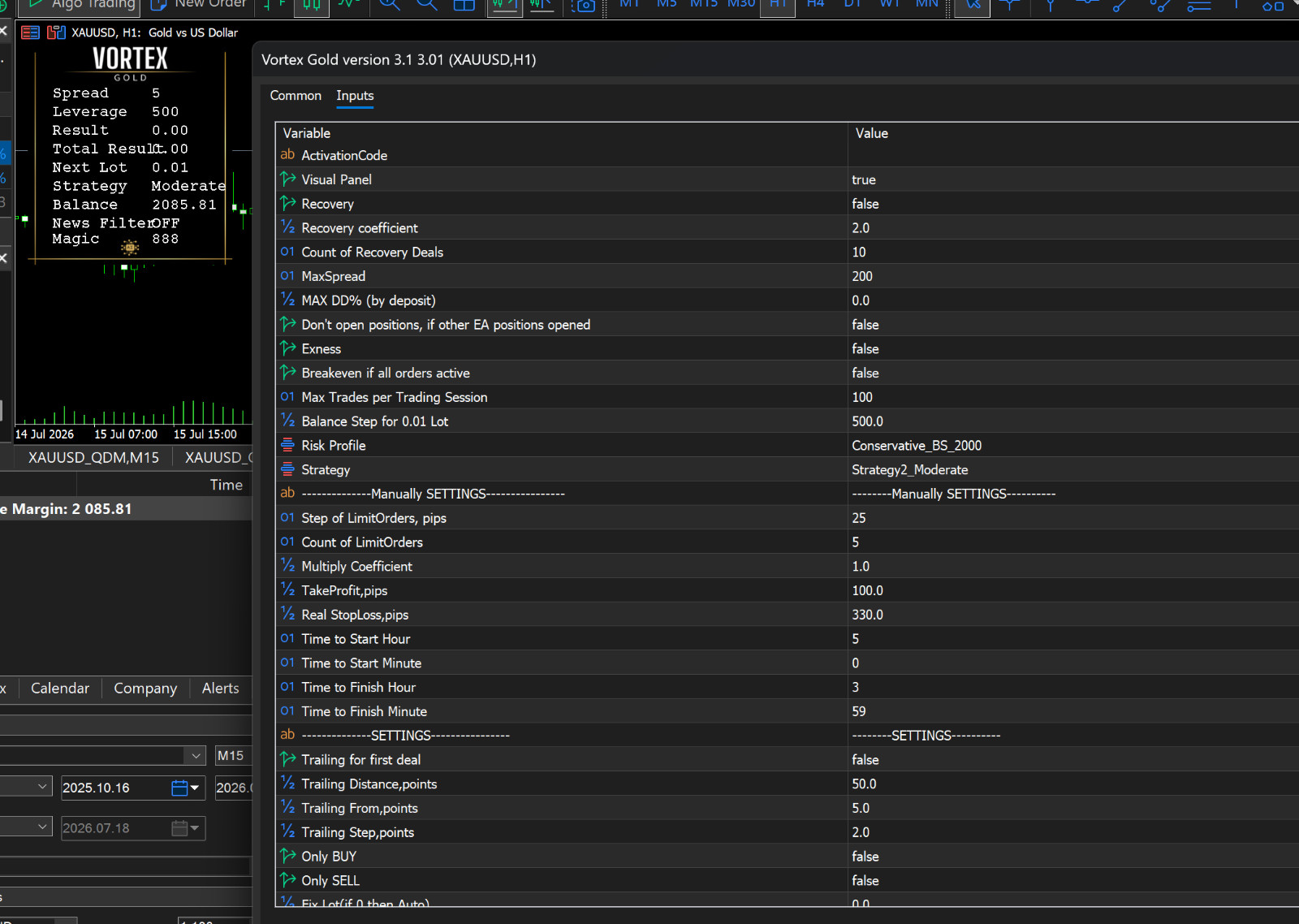Tile chart windows grid icon

pos(464,5)
